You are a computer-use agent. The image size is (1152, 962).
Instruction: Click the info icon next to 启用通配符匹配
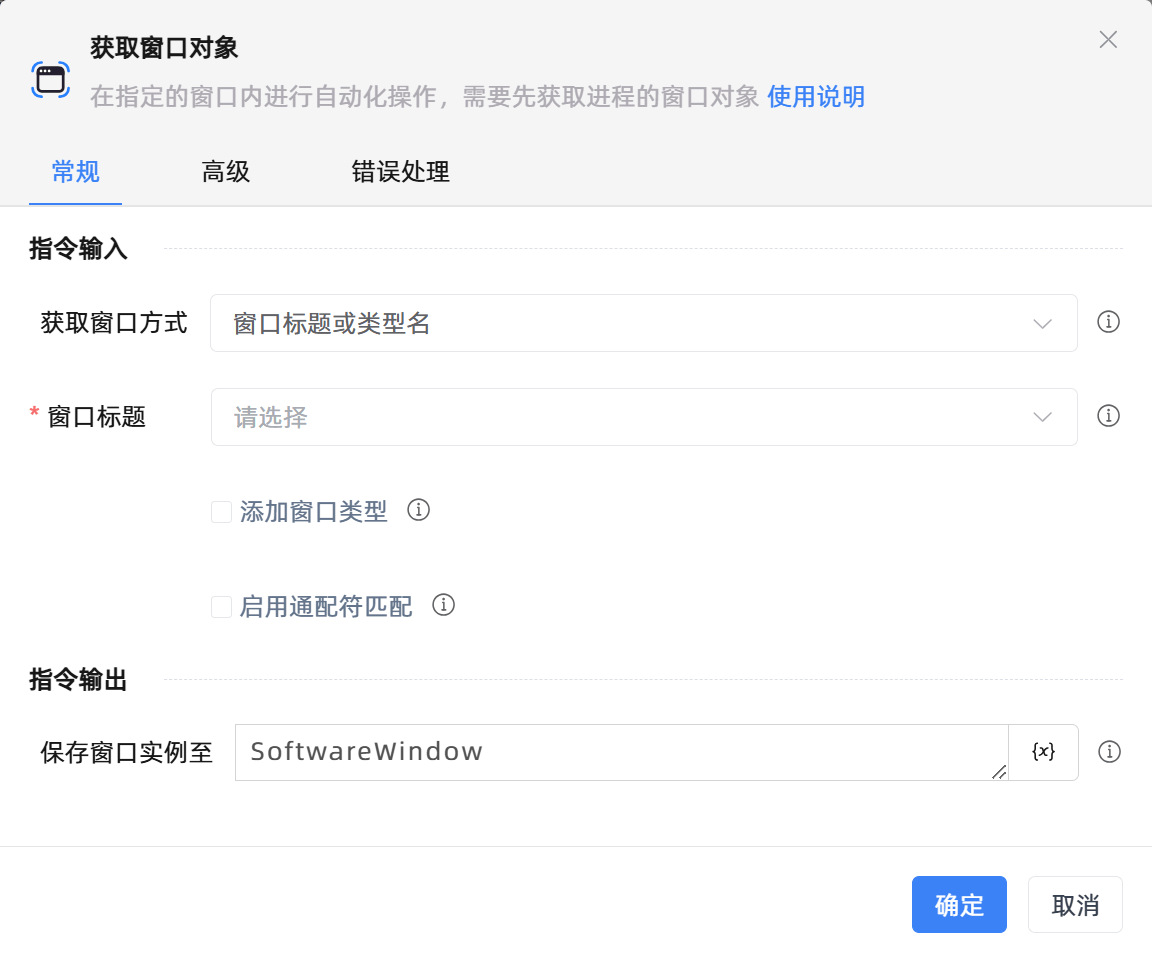tap(443, 605)
